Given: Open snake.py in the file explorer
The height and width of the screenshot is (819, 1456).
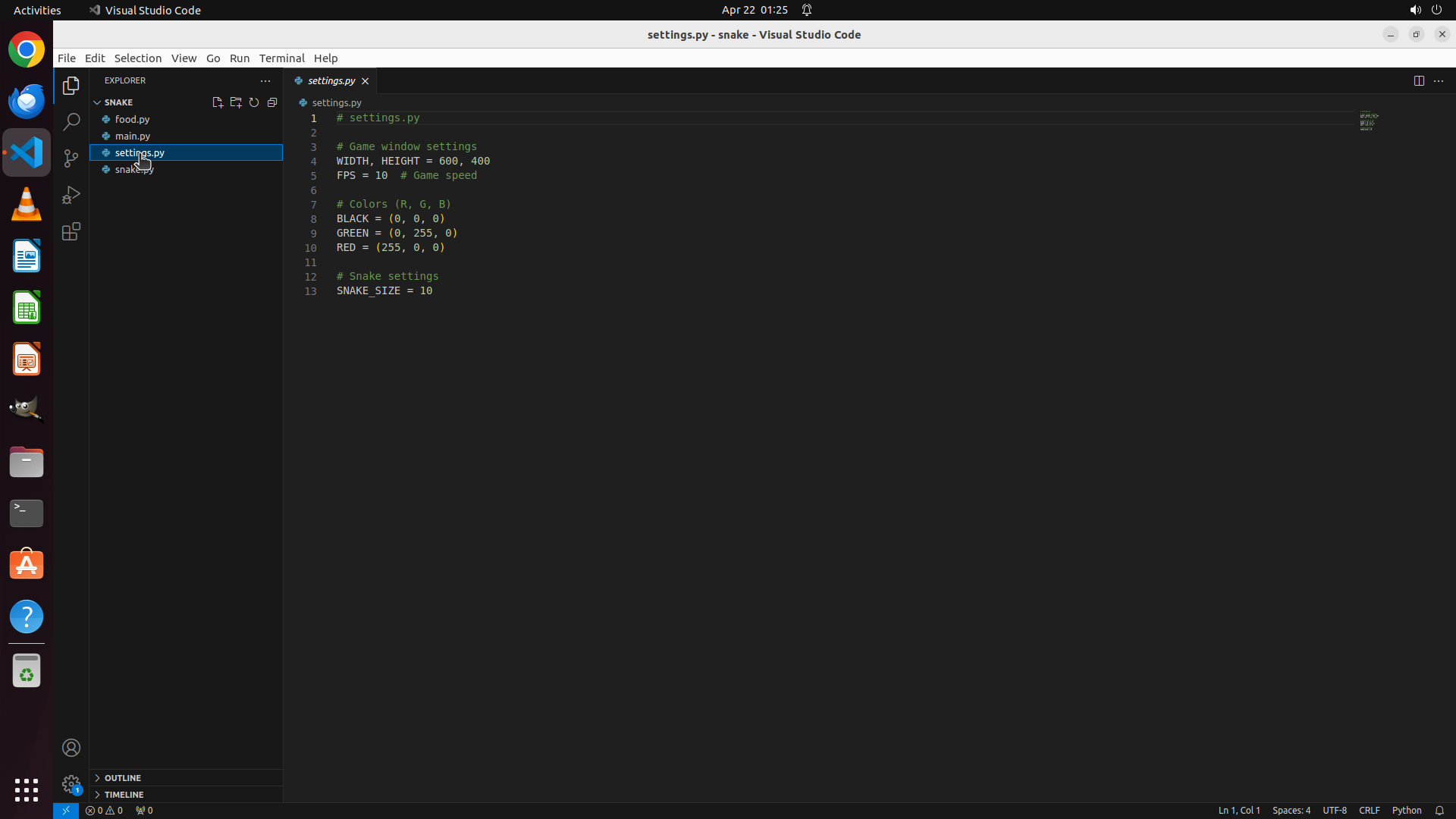Looking at the screenshot, I should (x=134, y=169).
